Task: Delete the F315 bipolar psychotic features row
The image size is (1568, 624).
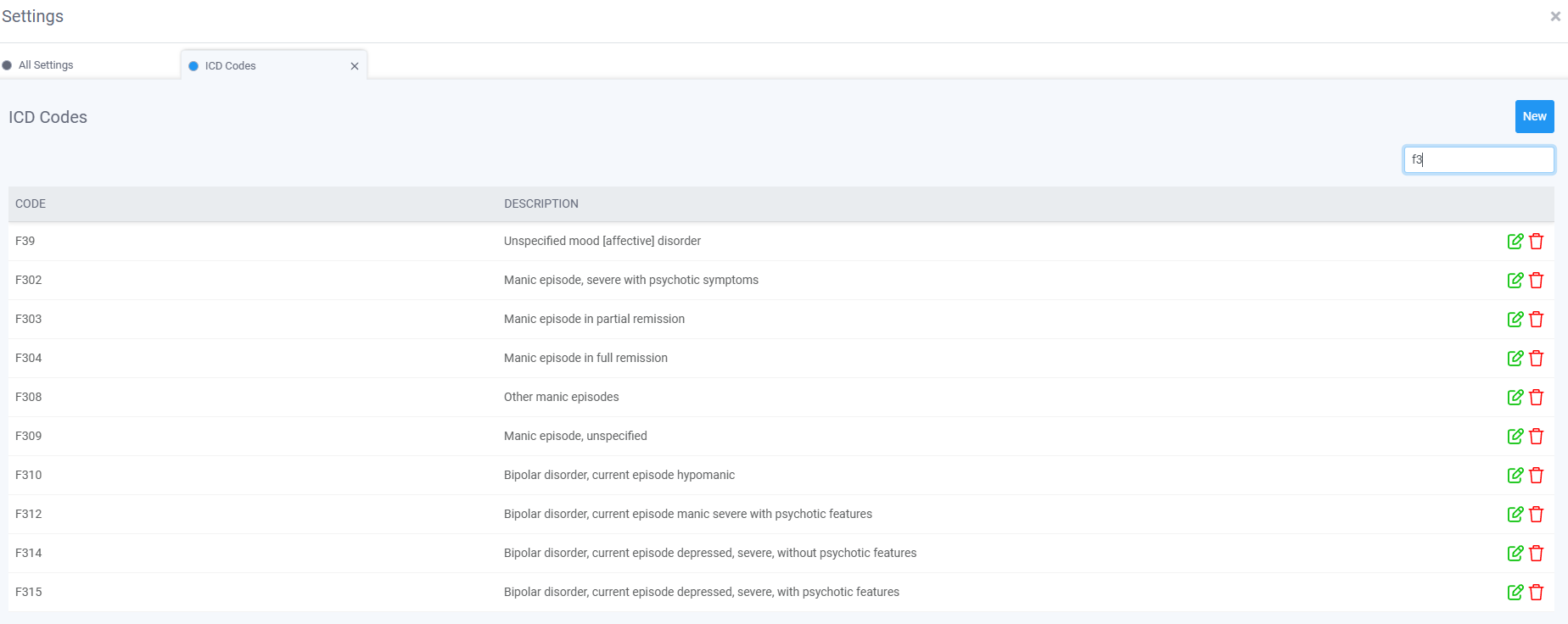Action: [1536, 593]
